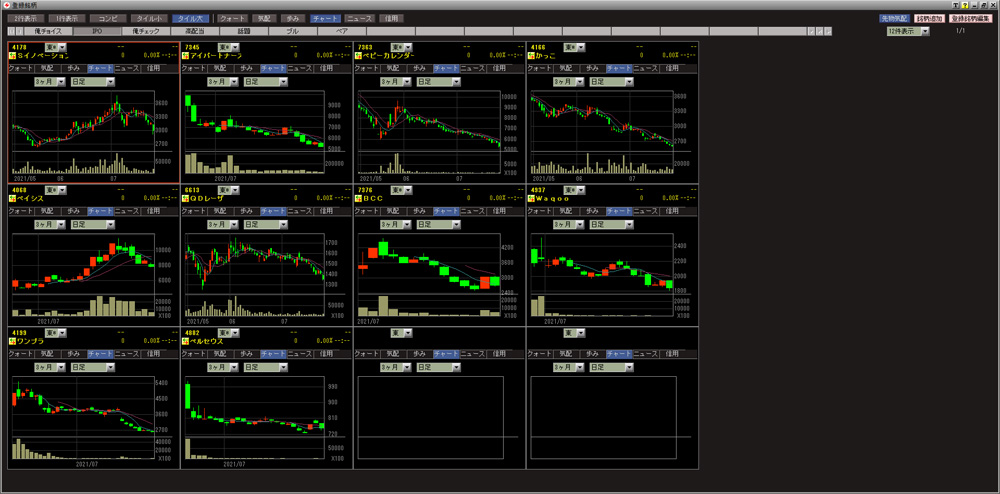Open the 12件表示 count dropdown

pos(925,31)
